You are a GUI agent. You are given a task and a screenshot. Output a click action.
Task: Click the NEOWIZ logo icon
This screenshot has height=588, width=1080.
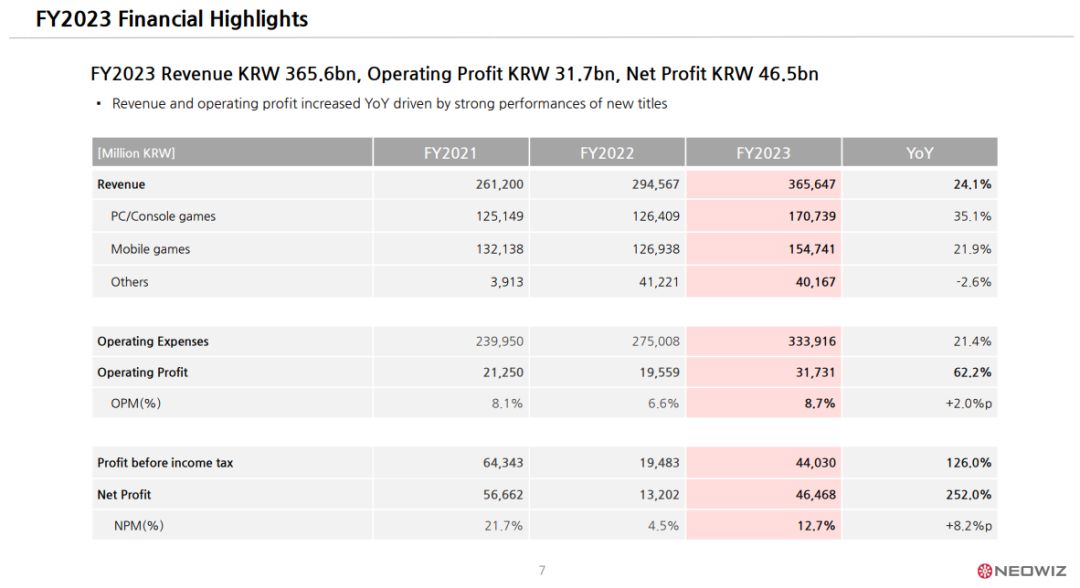(x=984, y=571)
